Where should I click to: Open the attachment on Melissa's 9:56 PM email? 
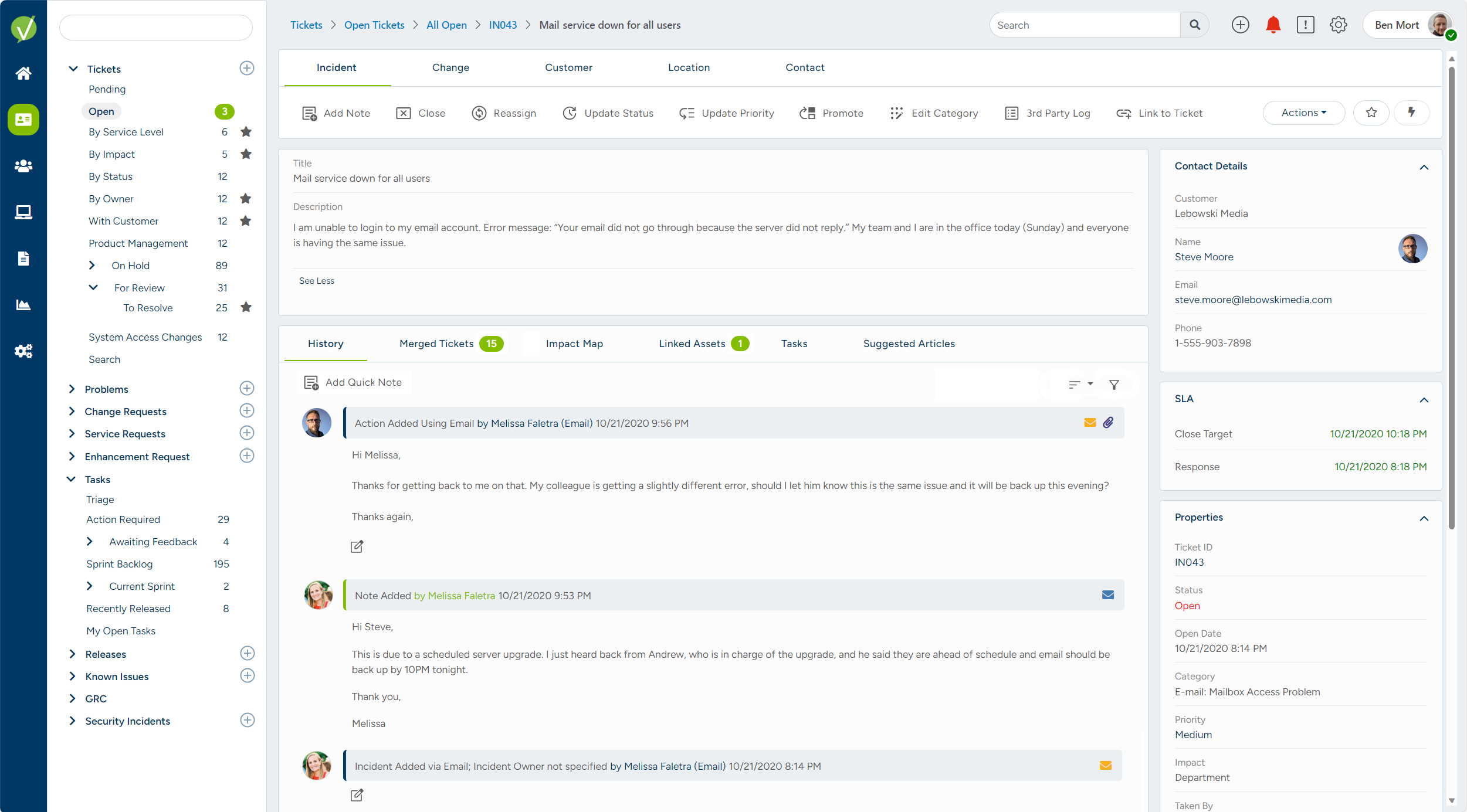[1109, 422]
